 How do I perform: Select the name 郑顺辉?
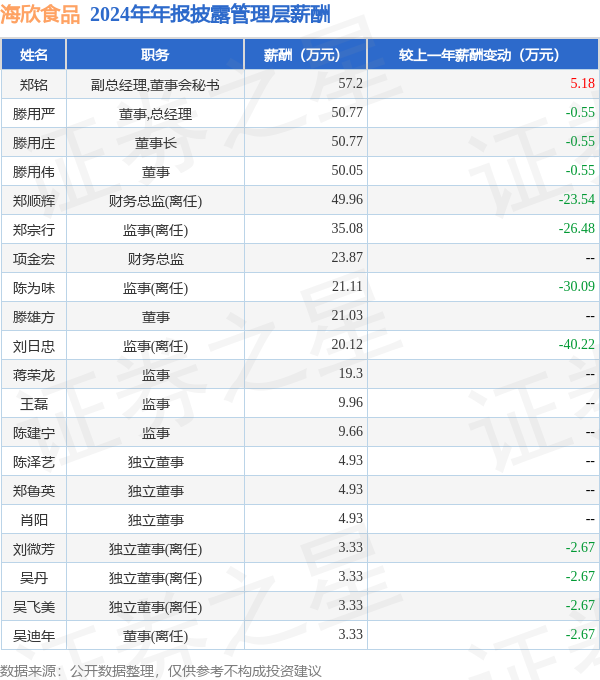[34, 201]
